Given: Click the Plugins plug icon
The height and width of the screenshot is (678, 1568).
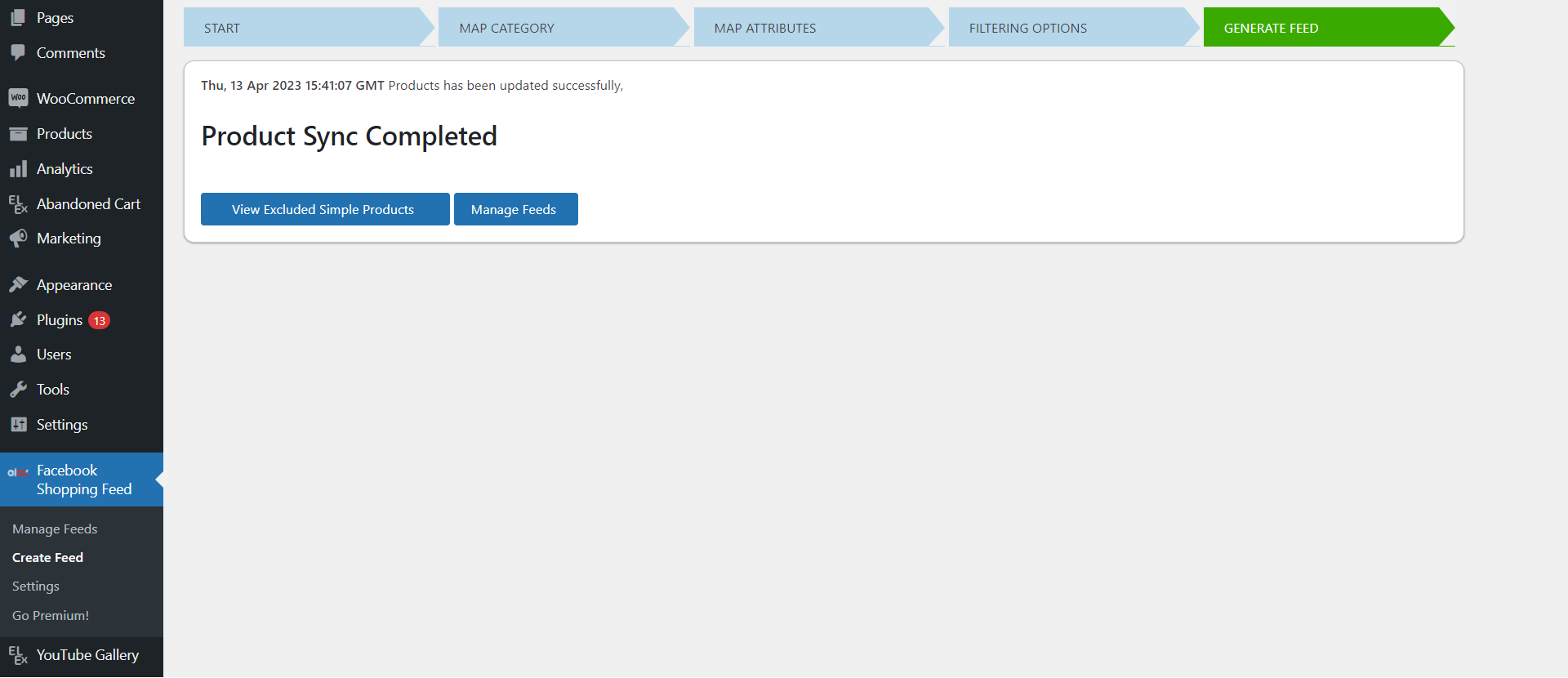Looking at the screenshot, I should coord(18,319).
